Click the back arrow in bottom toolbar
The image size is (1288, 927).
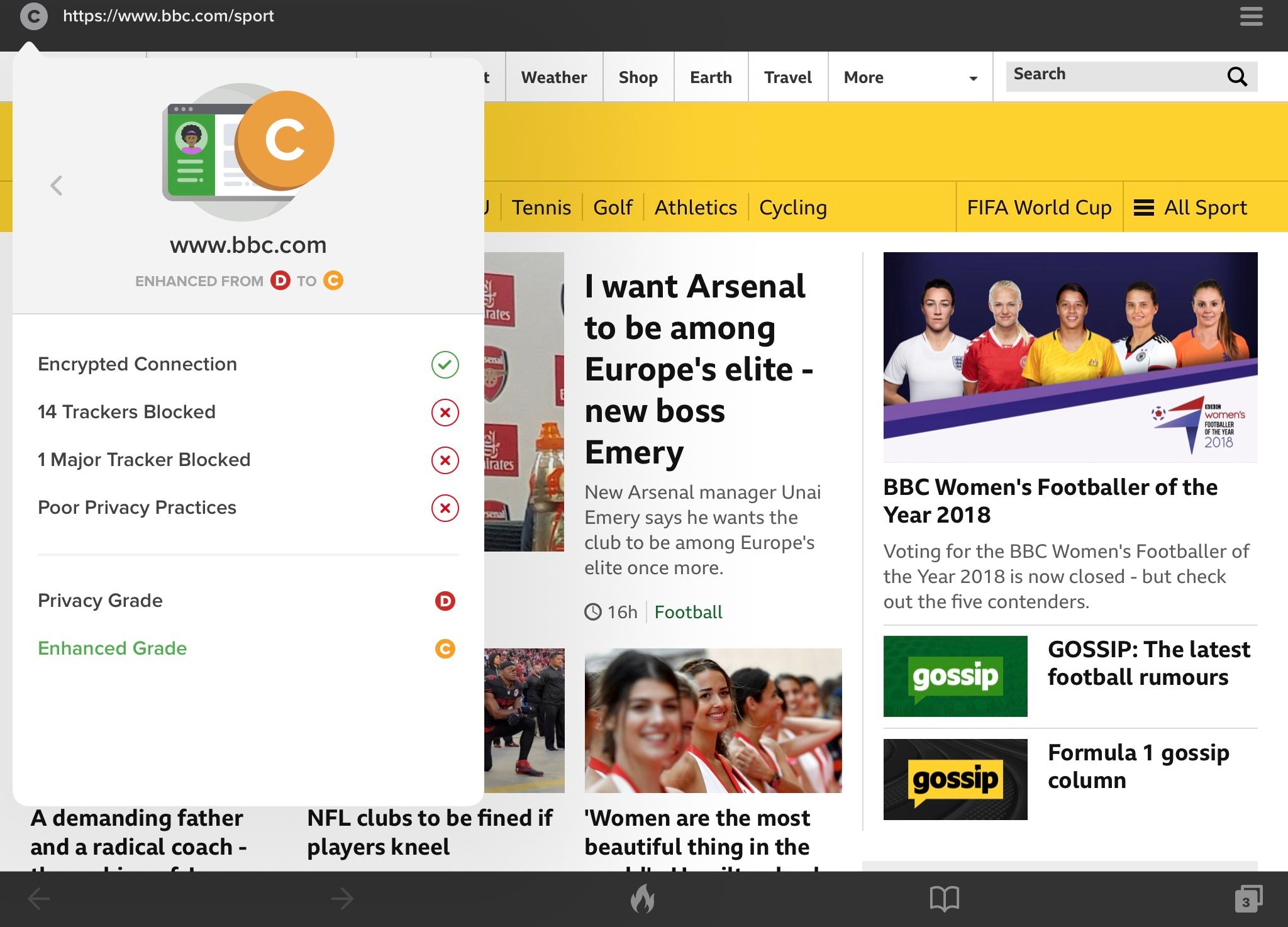click(x=39, y=899)
